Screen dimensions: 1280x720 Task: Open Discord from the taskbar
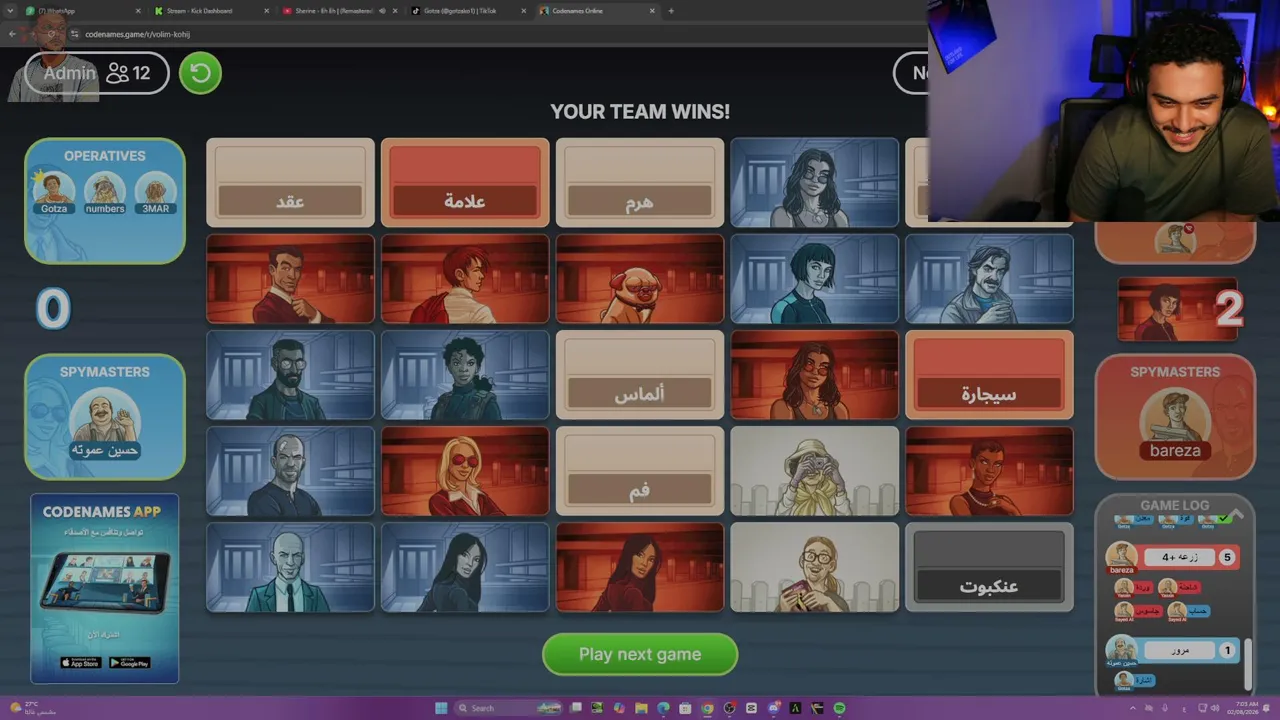point(773,708)
